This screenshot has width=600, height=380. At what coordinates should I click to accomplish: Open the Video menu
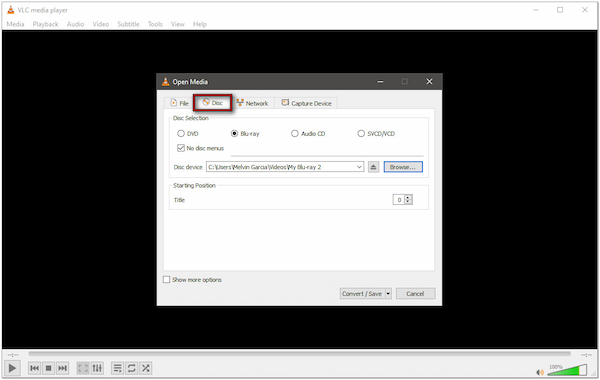coord(101,24)
